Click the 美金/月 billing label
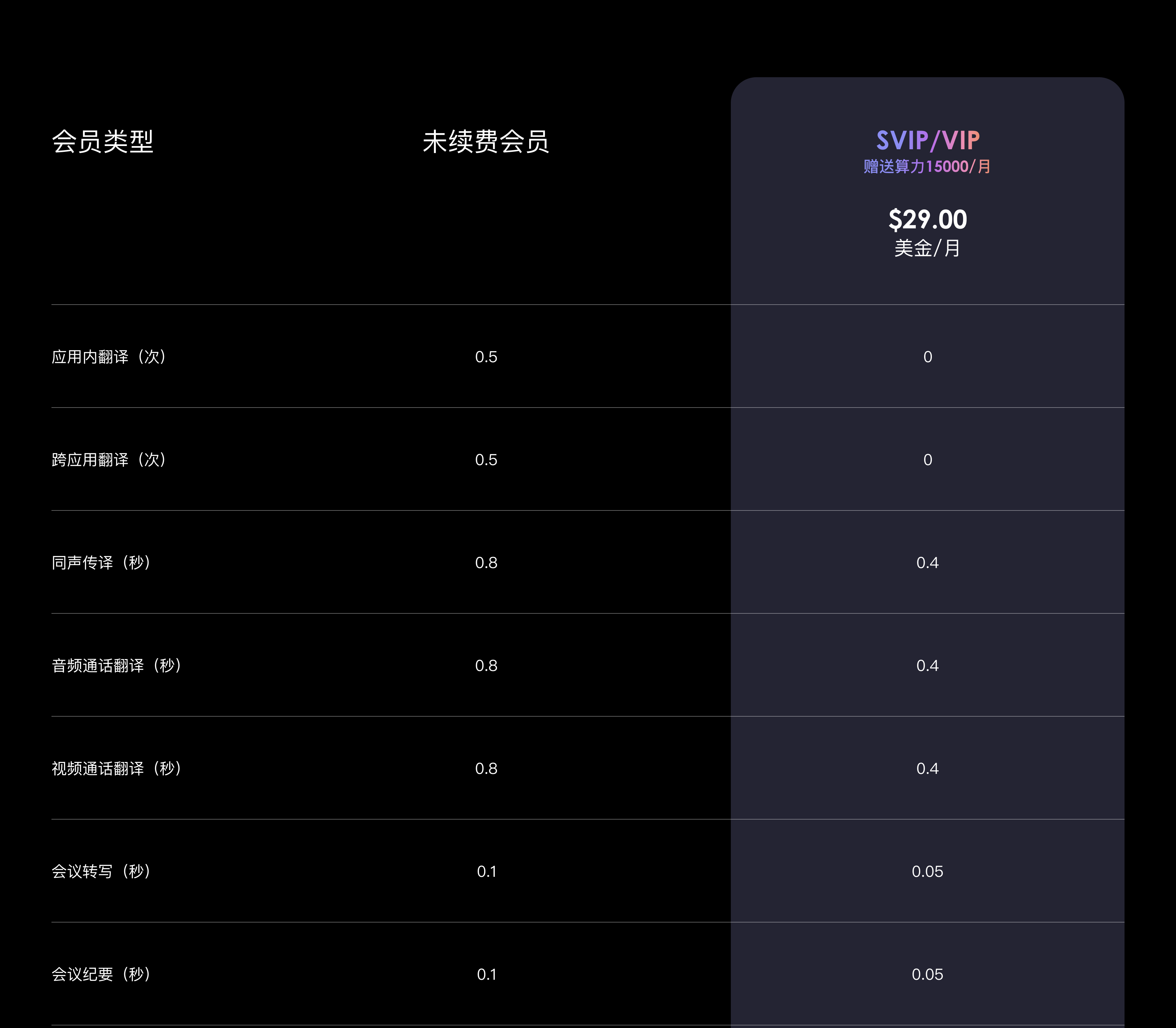This screenshot has width=1176, height=1028. (x=927, y=248)
